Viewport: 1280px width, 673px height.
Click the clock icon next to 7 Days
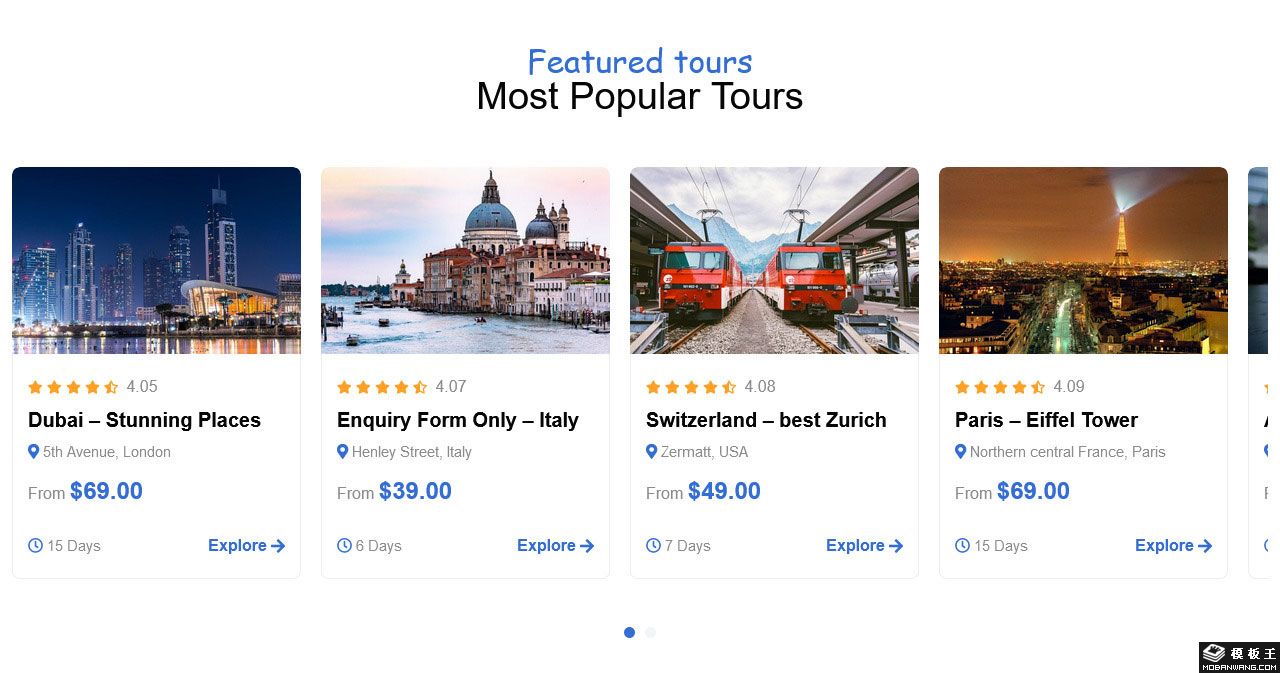point(653,545)
